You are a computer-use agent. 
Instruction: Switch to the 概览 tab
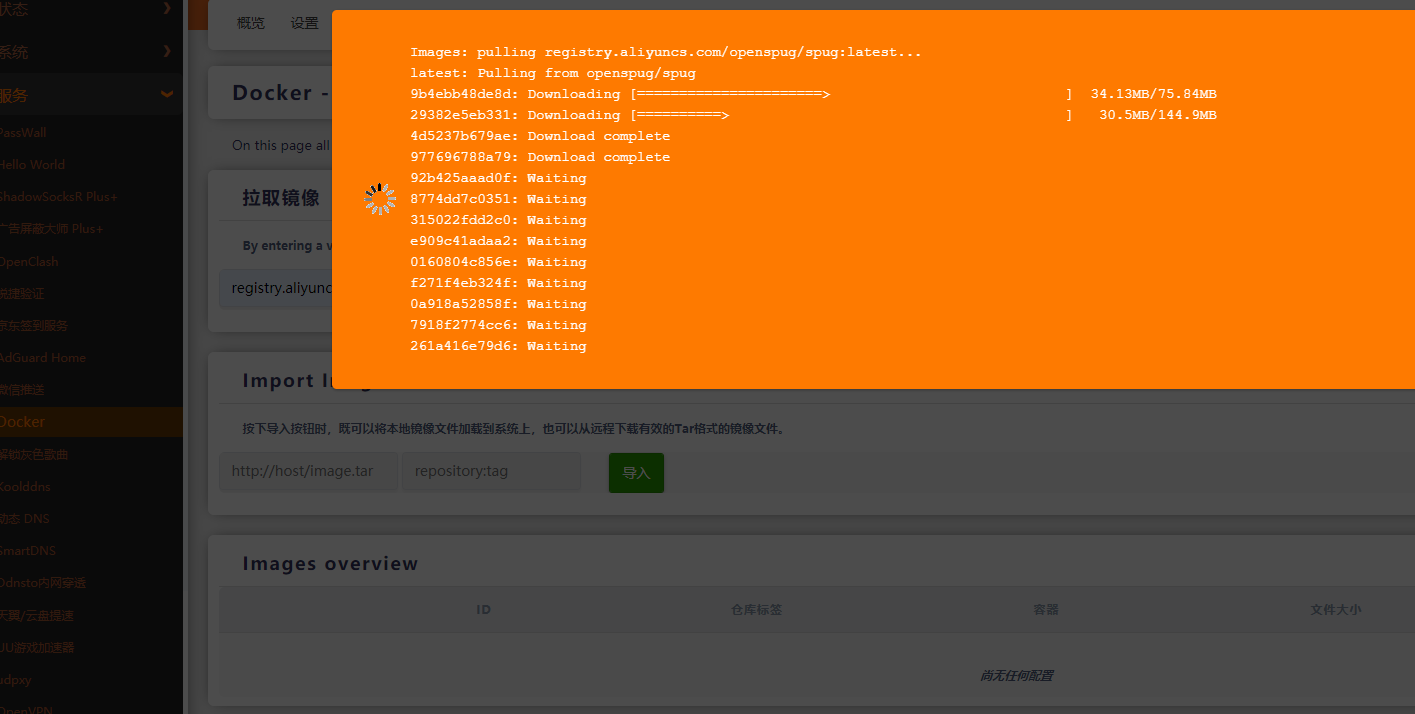click(251, 24)
